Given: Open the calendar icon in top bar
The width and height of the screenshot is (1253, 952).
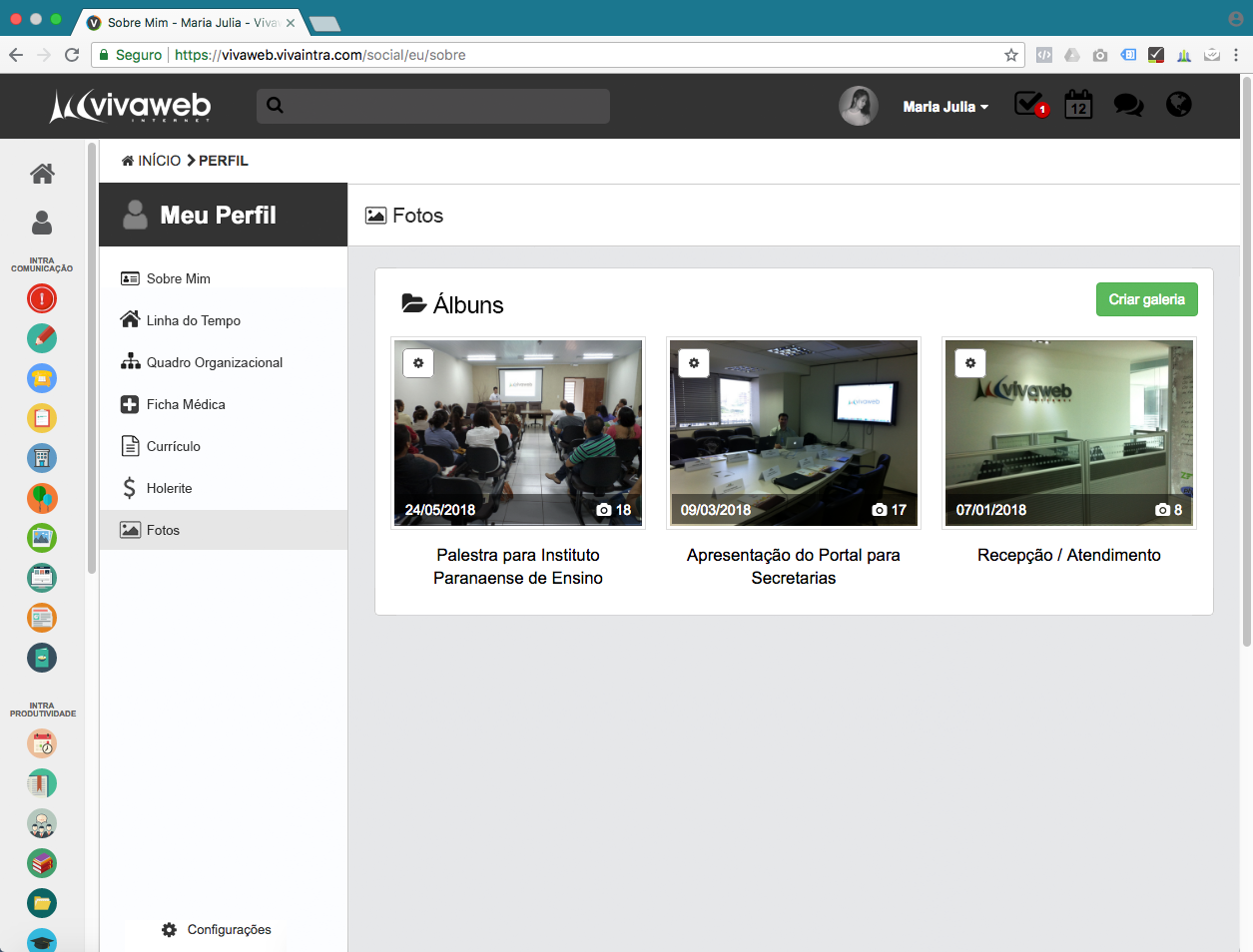Looking at the screenshot, I should click(x=1078, y=105).
